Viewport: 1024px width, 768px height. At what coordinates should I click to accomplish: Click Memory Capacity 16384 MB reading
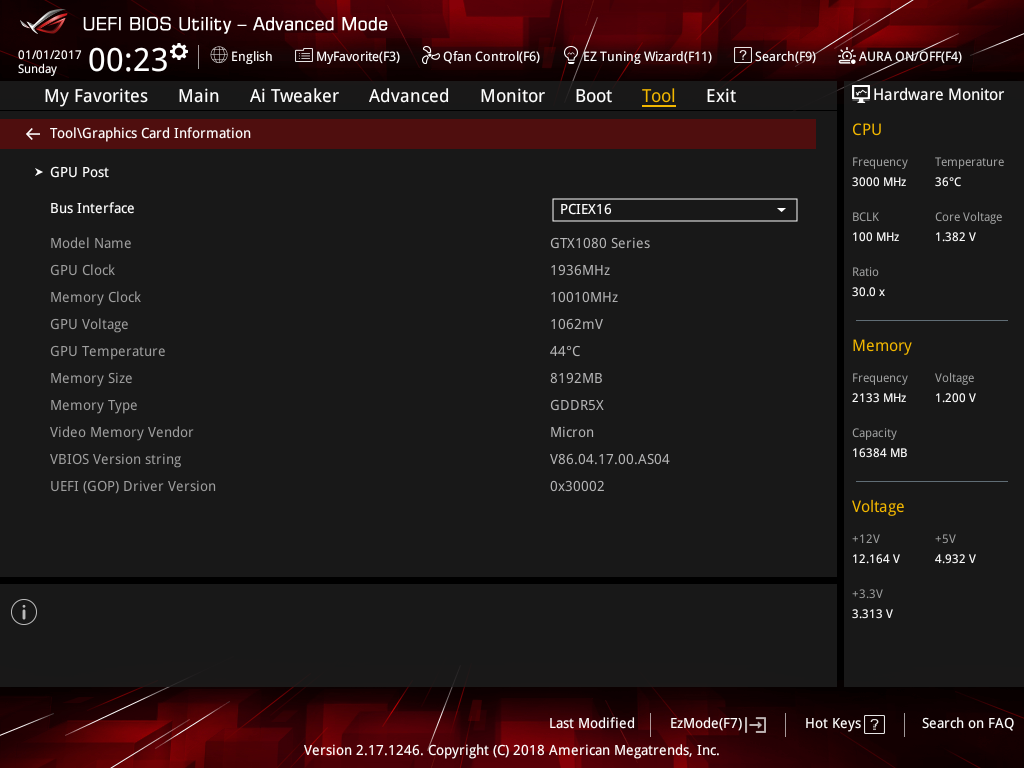[880, 453]
